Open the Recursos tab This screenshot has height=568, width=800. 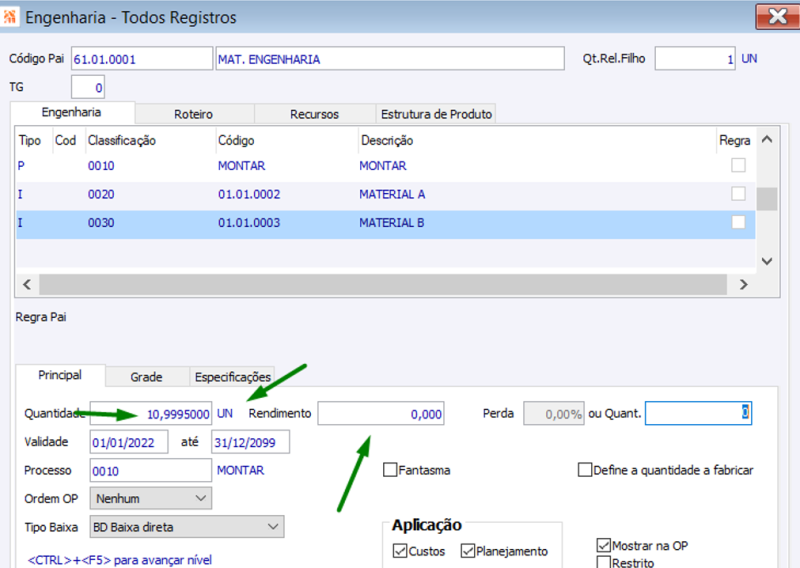[314, 114]
